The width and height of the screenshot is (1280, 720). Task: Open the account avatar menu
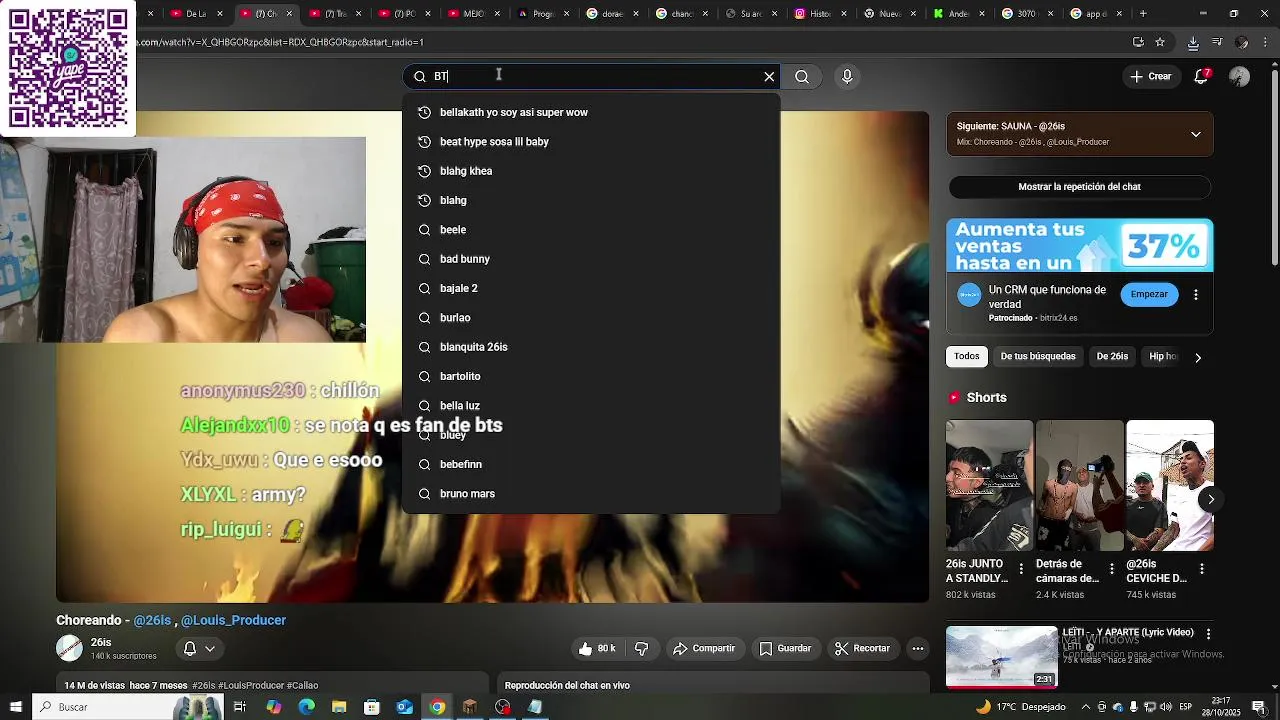click(1240, 76)
